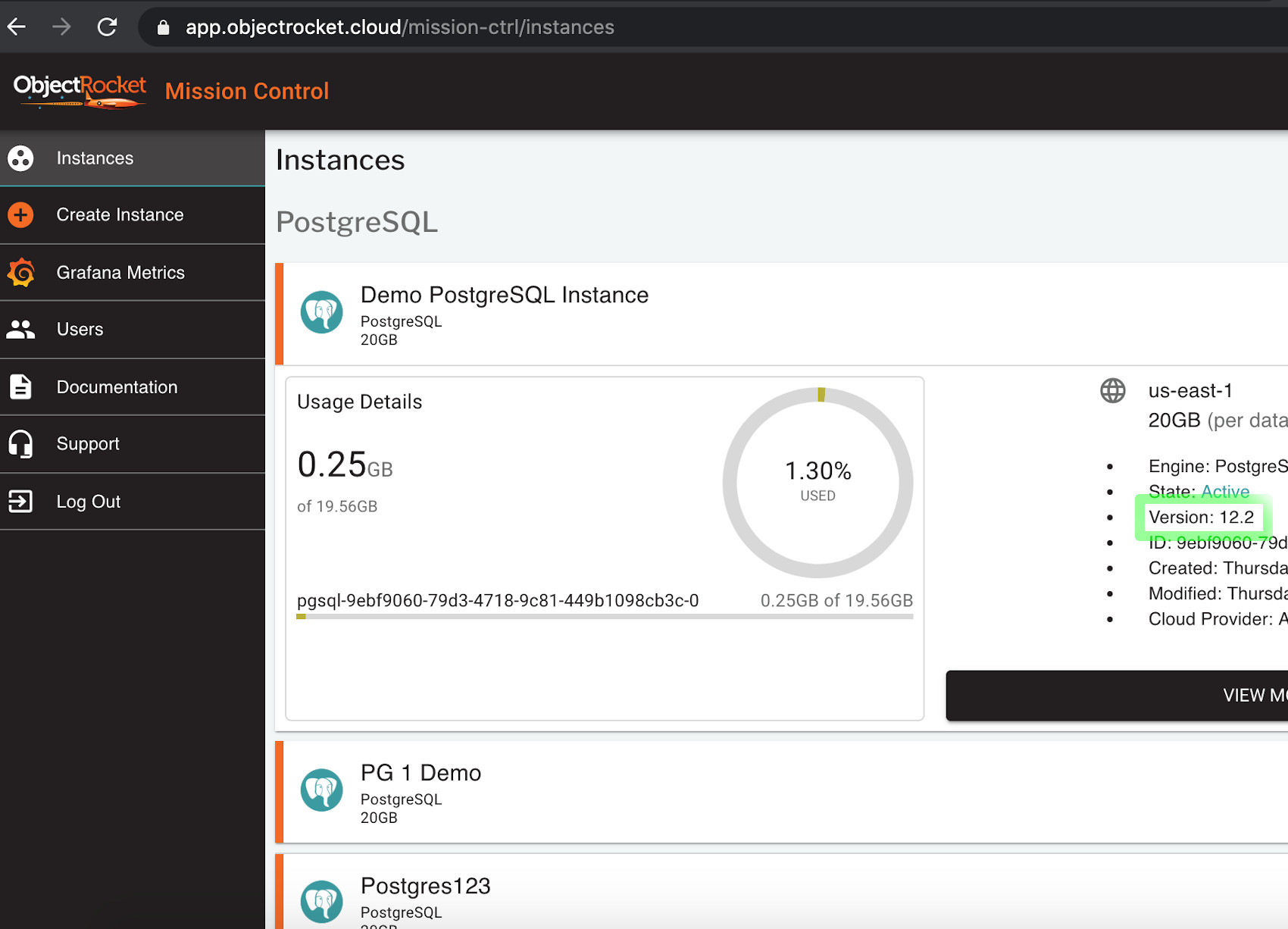The image size is (1288, 929).
Task: Click the Users people icon
Action: point(20,330)
